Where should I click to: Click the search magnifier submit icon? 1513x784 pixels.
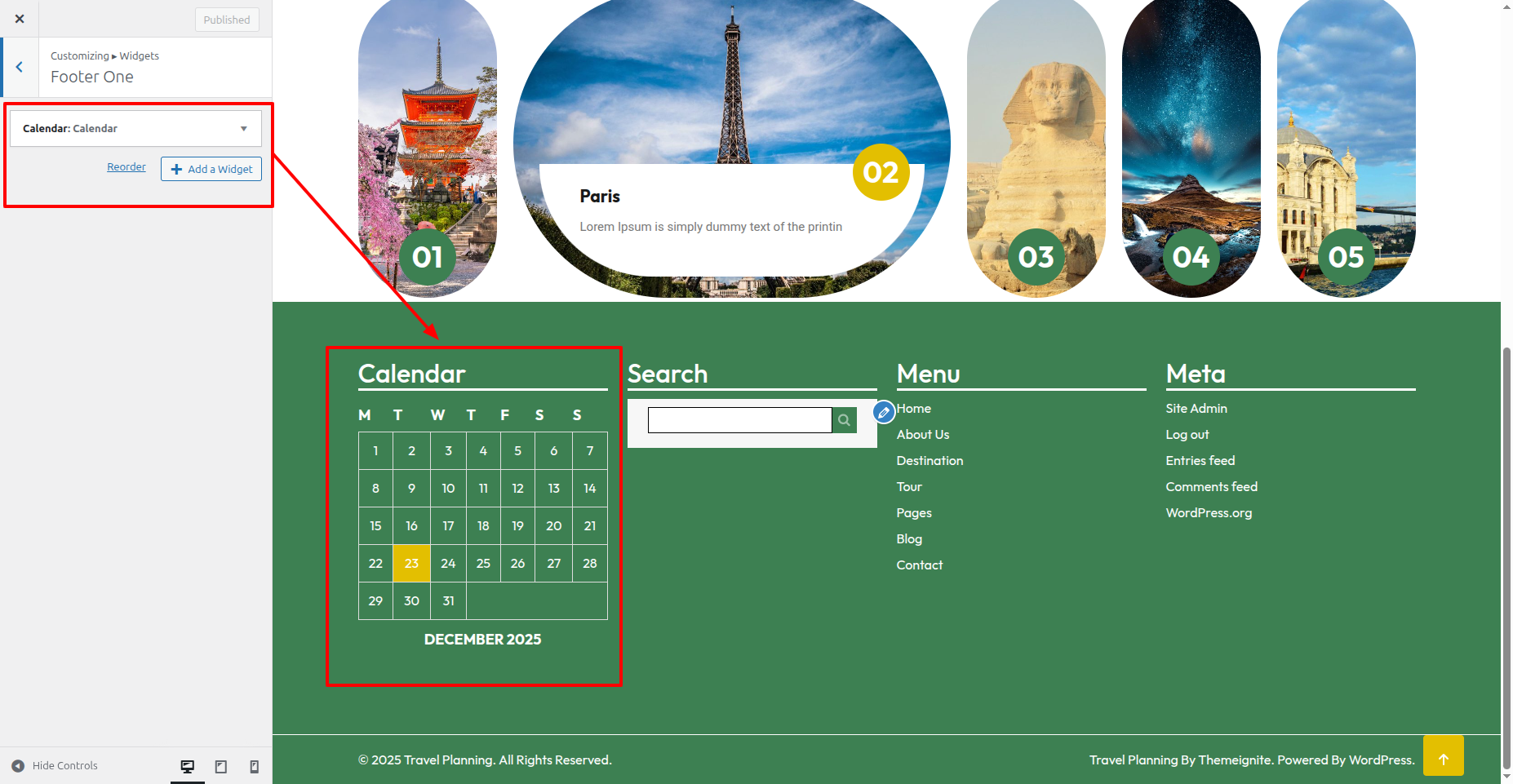tap(845, 420)
